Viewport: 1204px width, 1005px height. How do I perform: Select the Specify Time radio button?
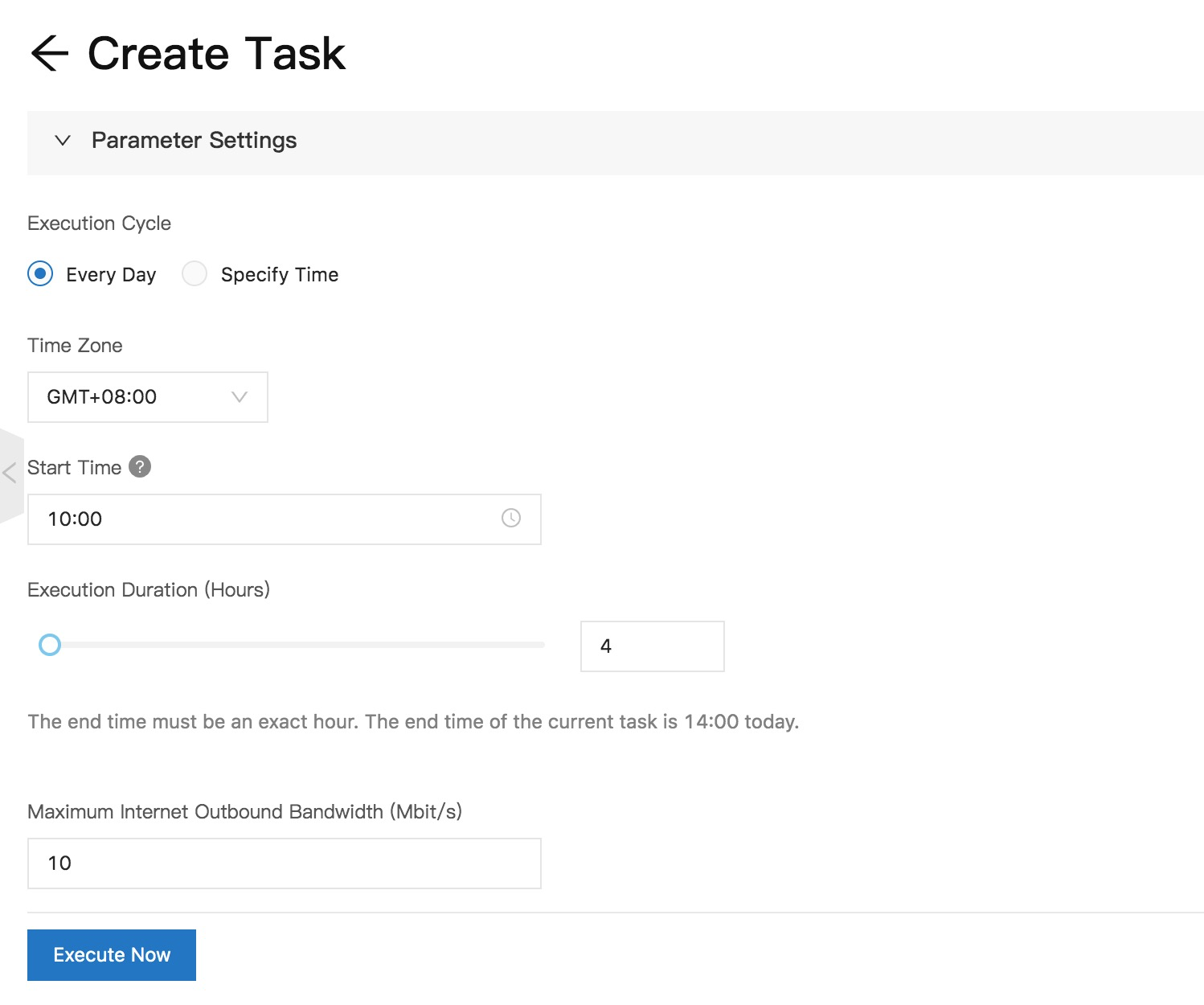point(195,274)
